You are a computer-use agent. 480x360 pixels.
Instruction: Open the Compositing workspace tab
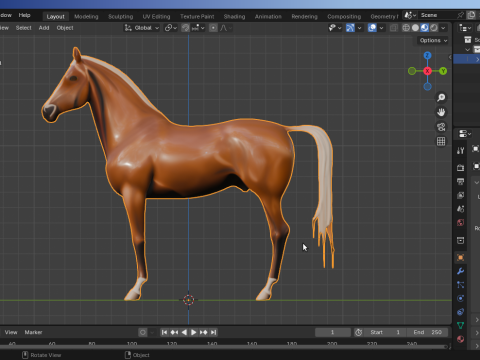(344, 16)
